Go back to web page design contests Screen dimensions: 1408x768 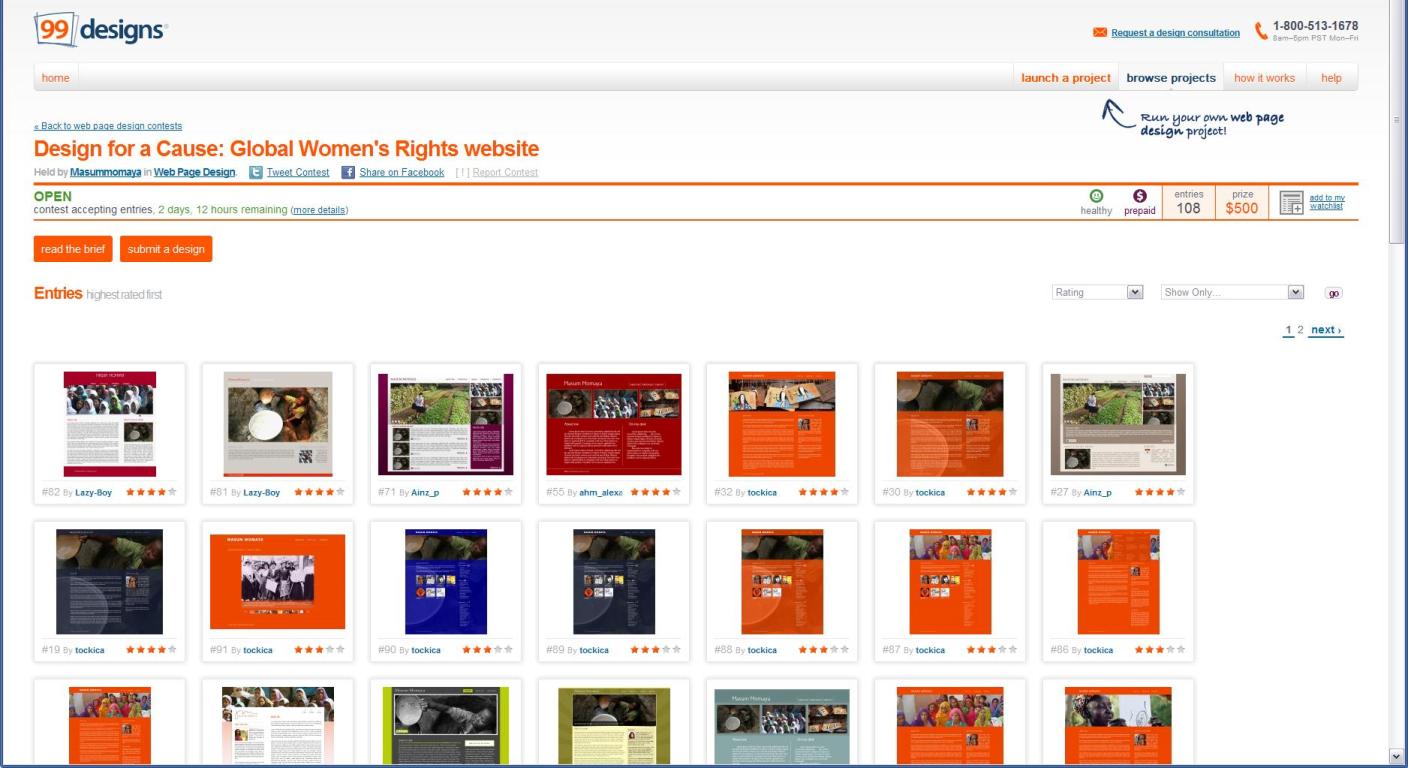(x=108, y=126)
